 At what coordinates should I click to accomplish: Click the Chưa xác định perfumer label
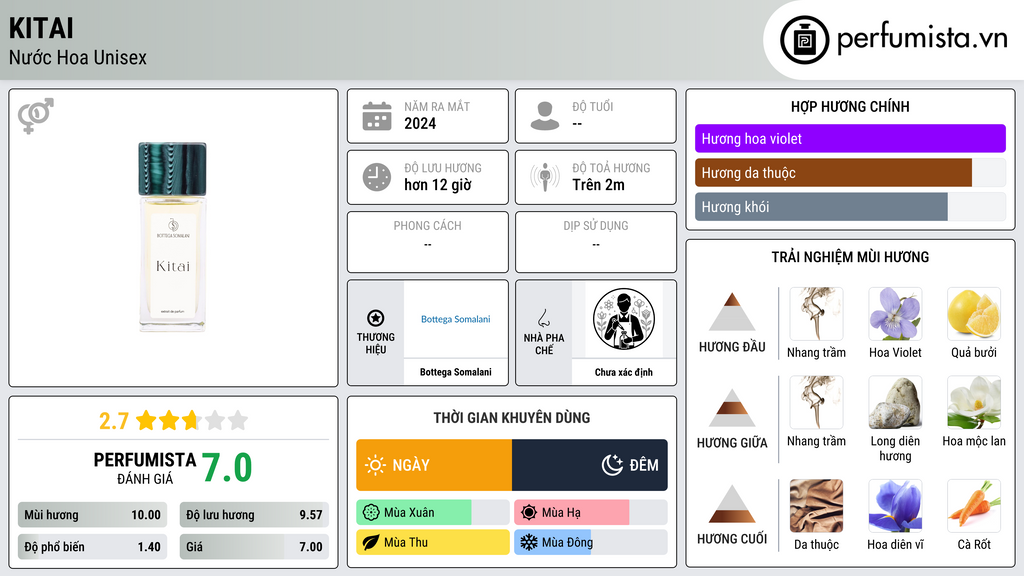point(624,372)
